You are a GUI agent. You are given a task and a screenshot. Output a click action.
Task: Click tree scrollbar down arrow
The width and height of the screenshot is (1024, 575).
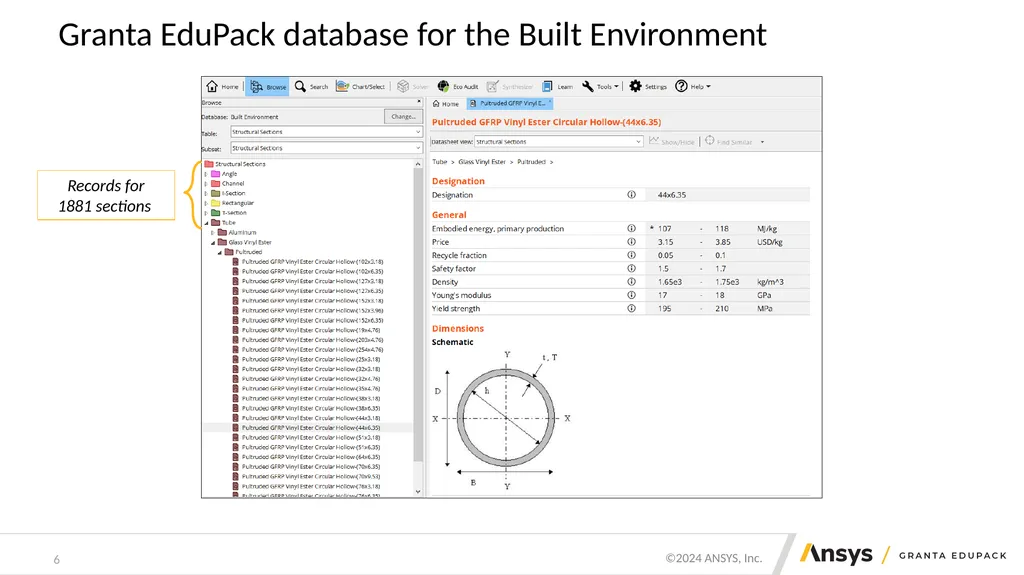[x=418, y=491]
